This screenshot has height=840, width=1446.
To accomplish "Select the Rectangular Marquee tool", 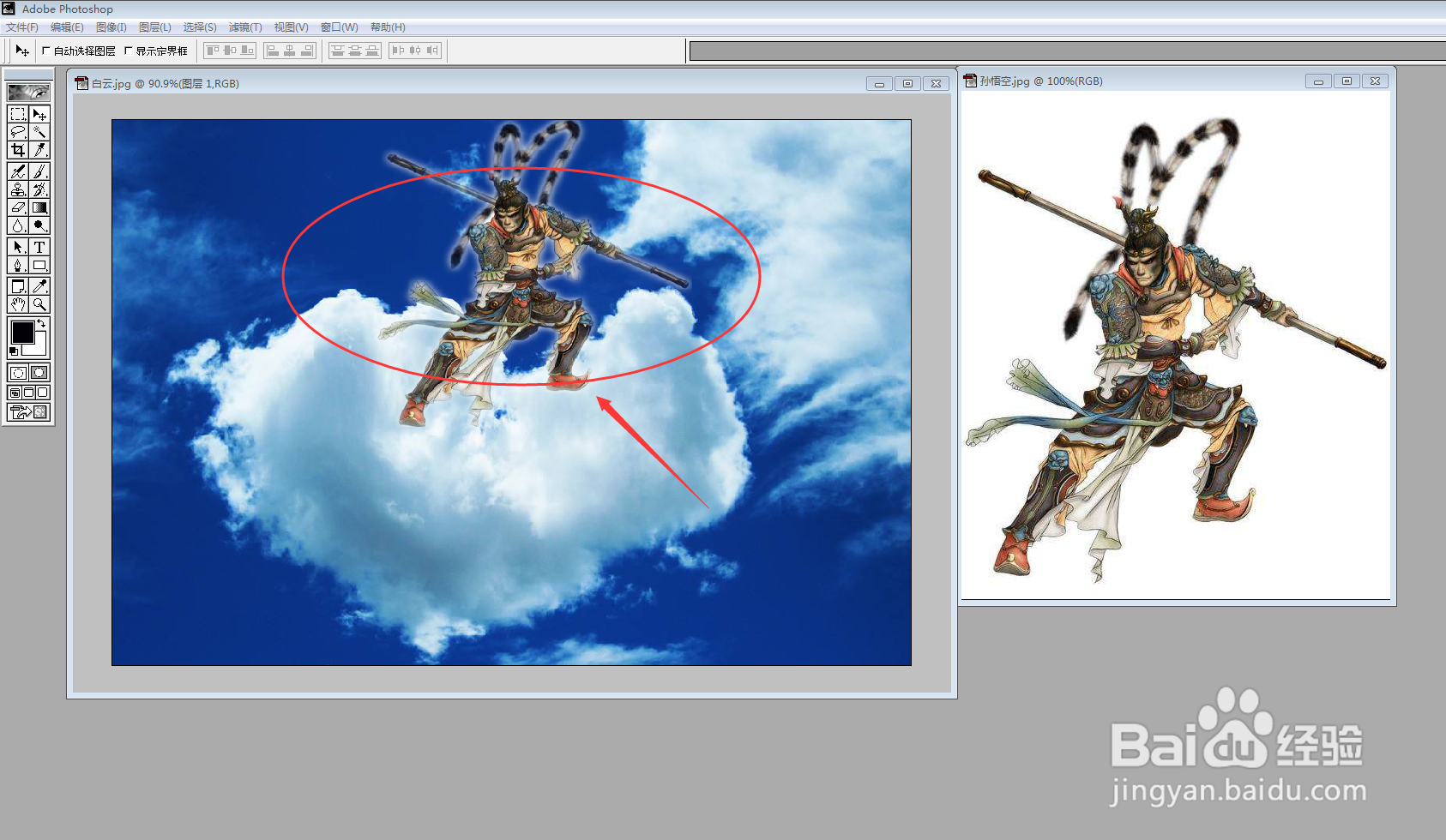I will click(17, 114).
